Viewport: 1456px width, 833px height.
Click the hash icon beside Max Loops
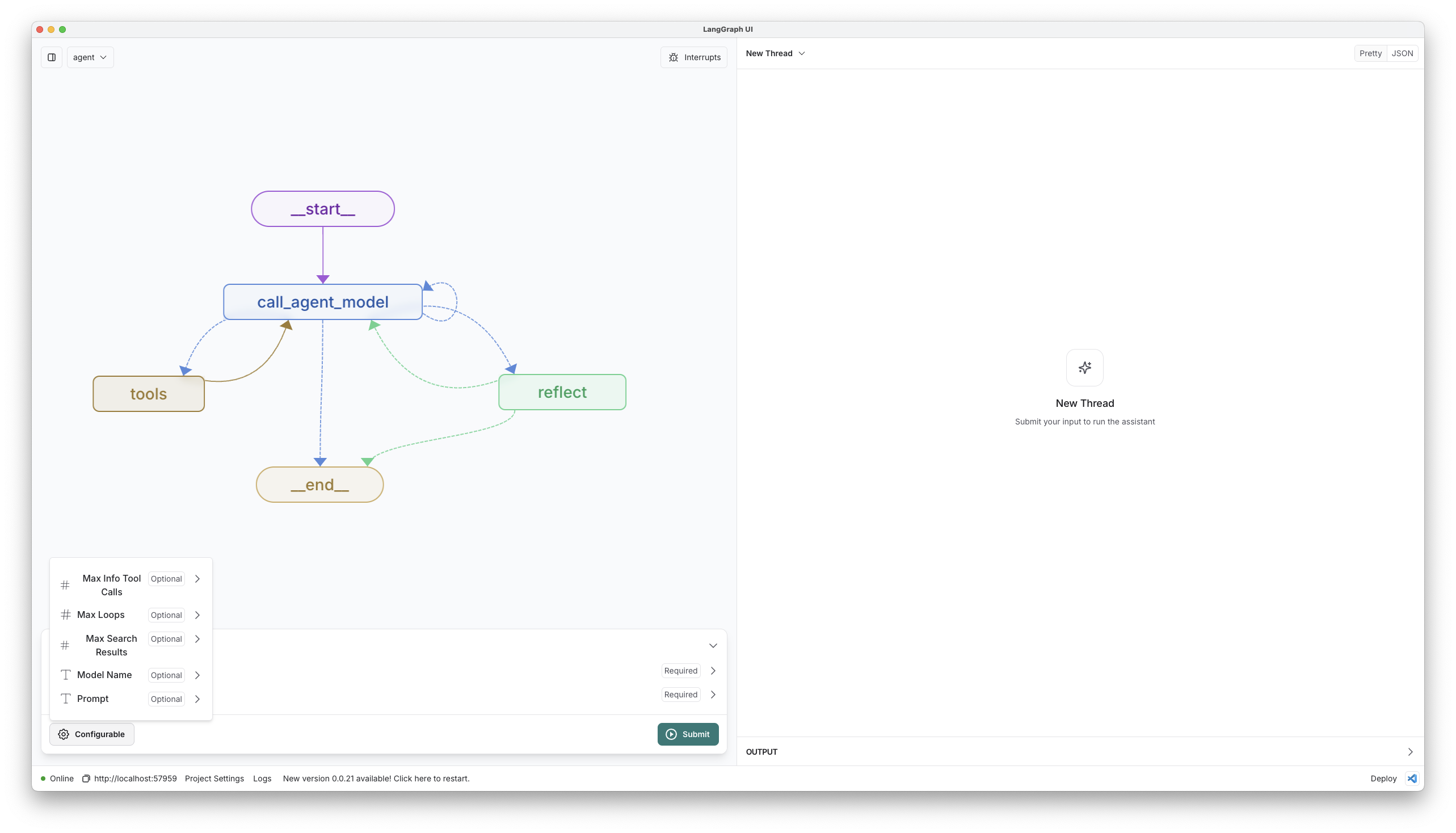(x=66, y=615)
